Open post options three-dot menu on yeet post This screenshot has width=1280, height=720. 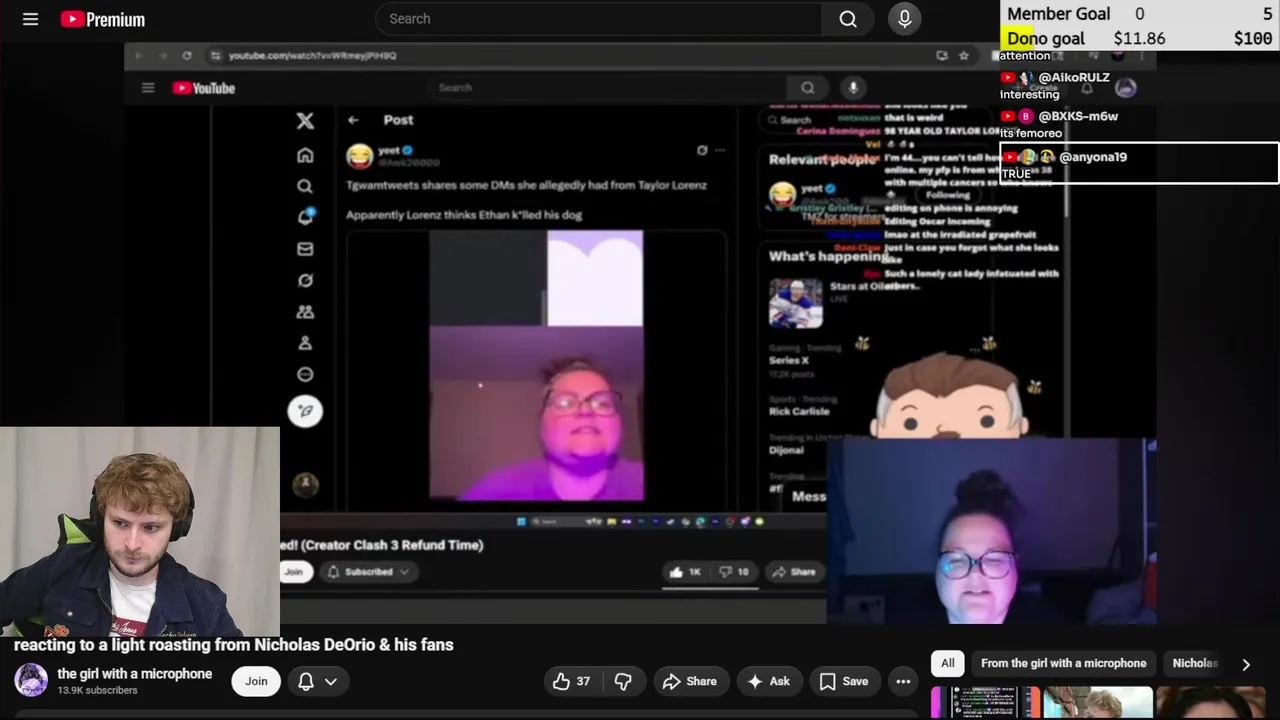pos(720,151)
